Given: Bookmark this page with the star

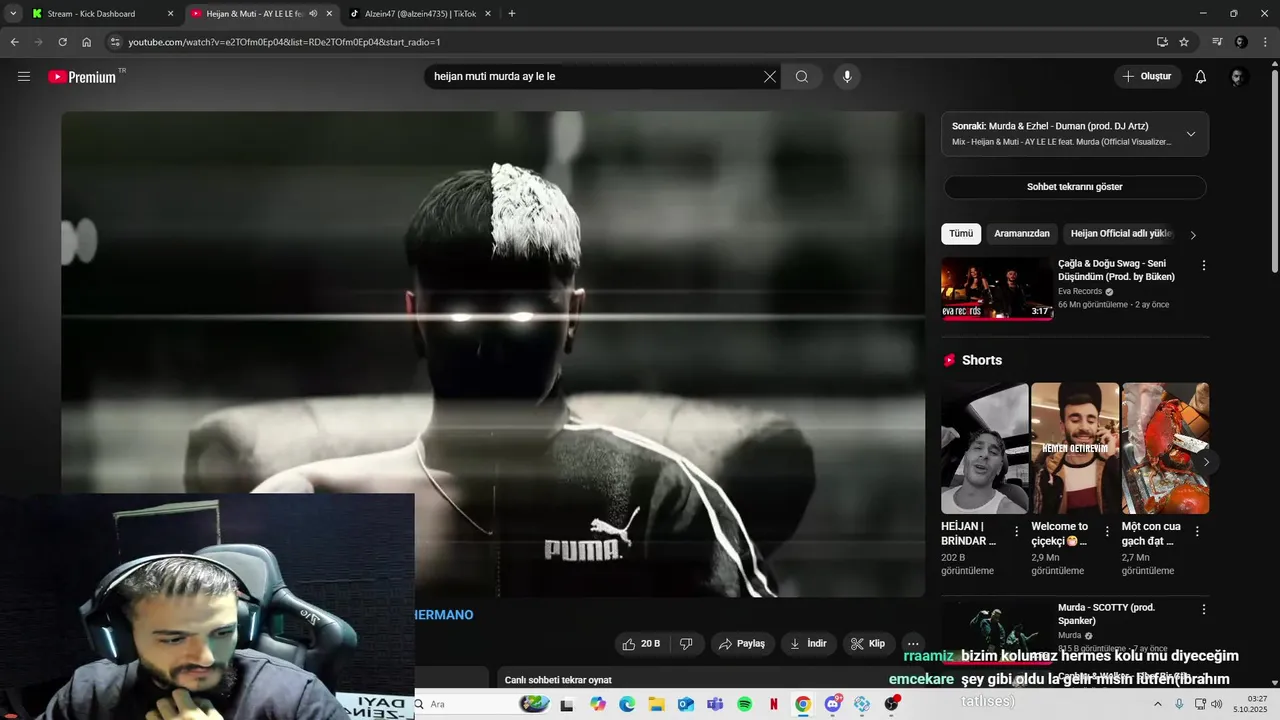Looking at the screenshot, I should pos(1184,42).
